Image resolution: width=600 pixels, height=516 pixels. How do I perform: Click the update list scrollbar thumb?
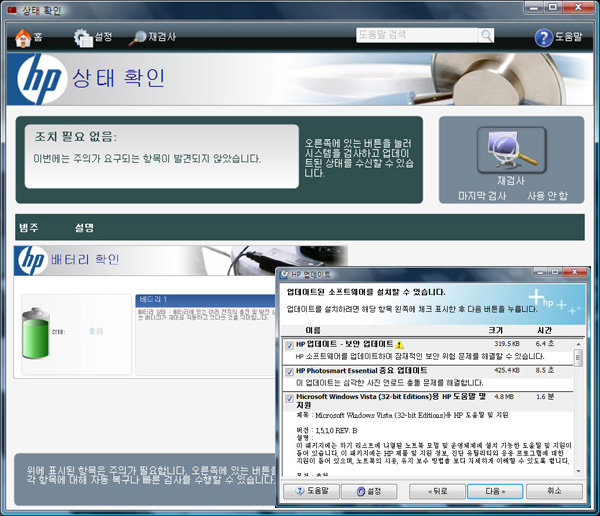point(579,358)
